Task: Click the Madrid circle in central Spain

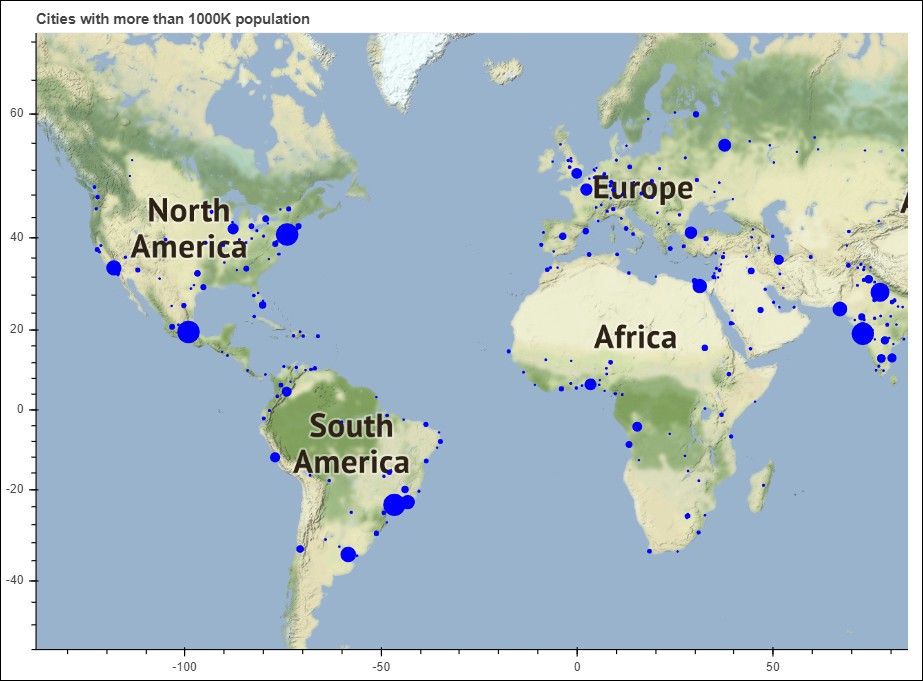Action: (562, 236)
